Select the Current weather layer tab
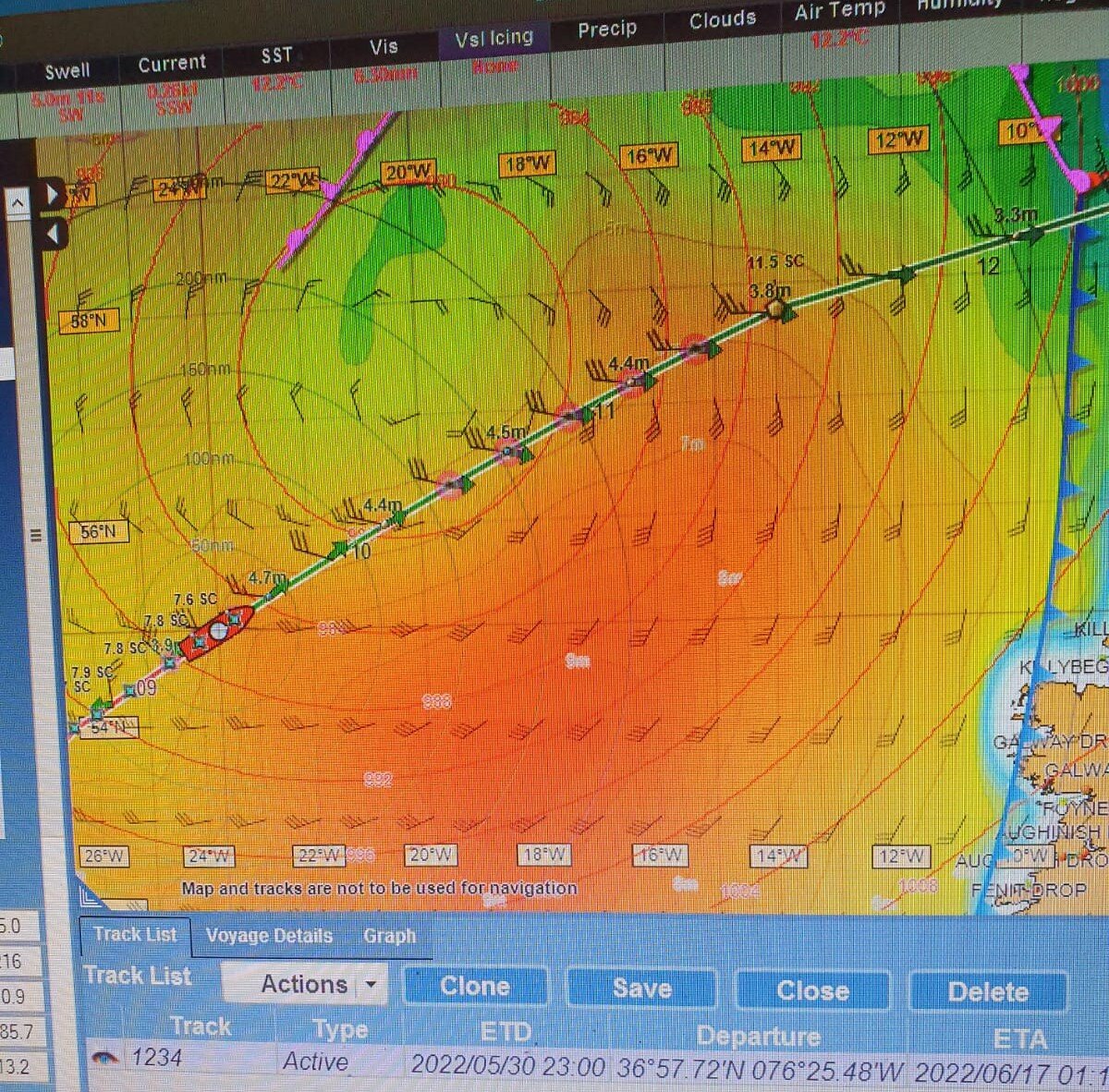The image size is (1109, 1092). (x=172, y=64)
